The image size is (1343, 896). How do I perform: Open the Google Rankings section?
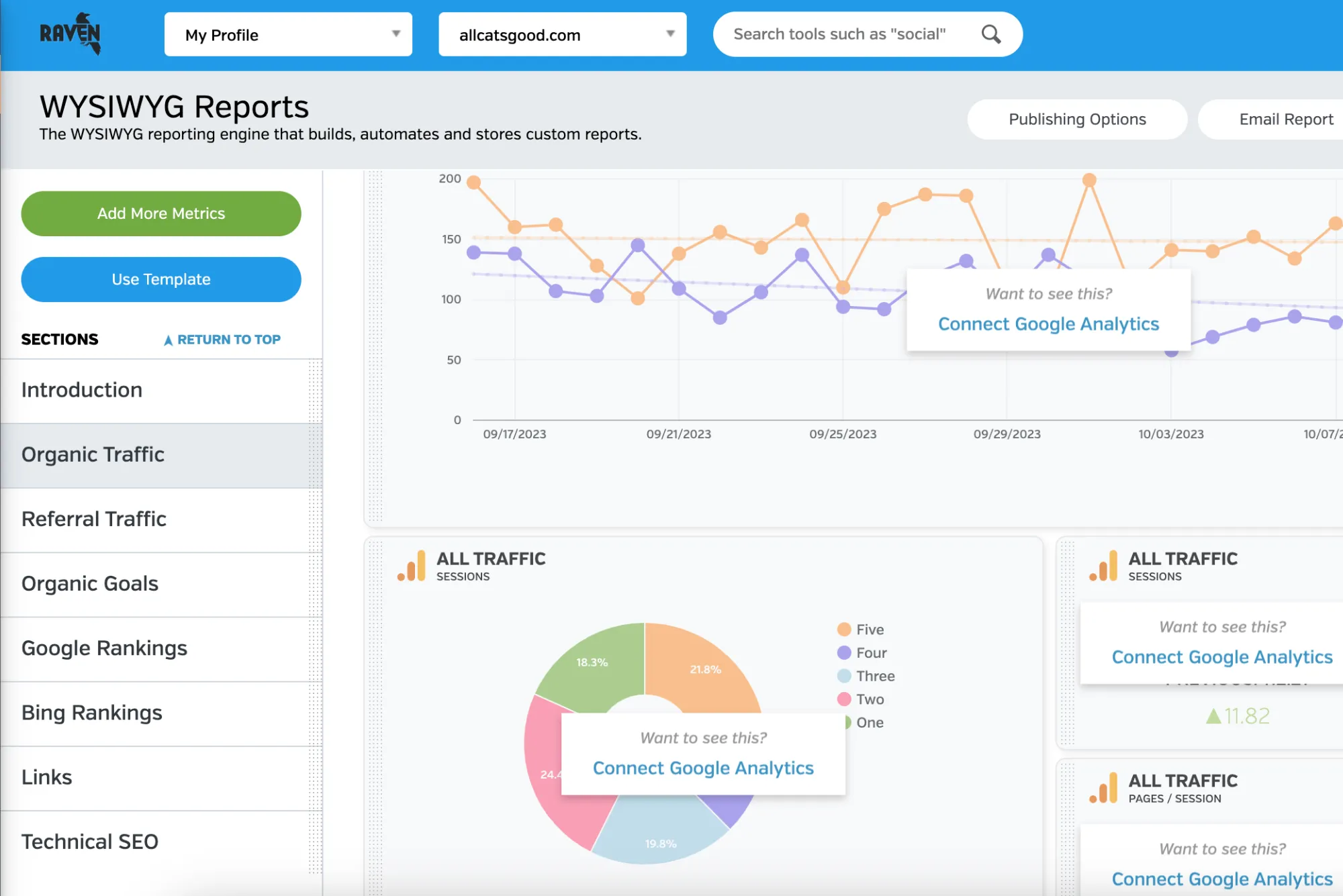tap(161, 648)
